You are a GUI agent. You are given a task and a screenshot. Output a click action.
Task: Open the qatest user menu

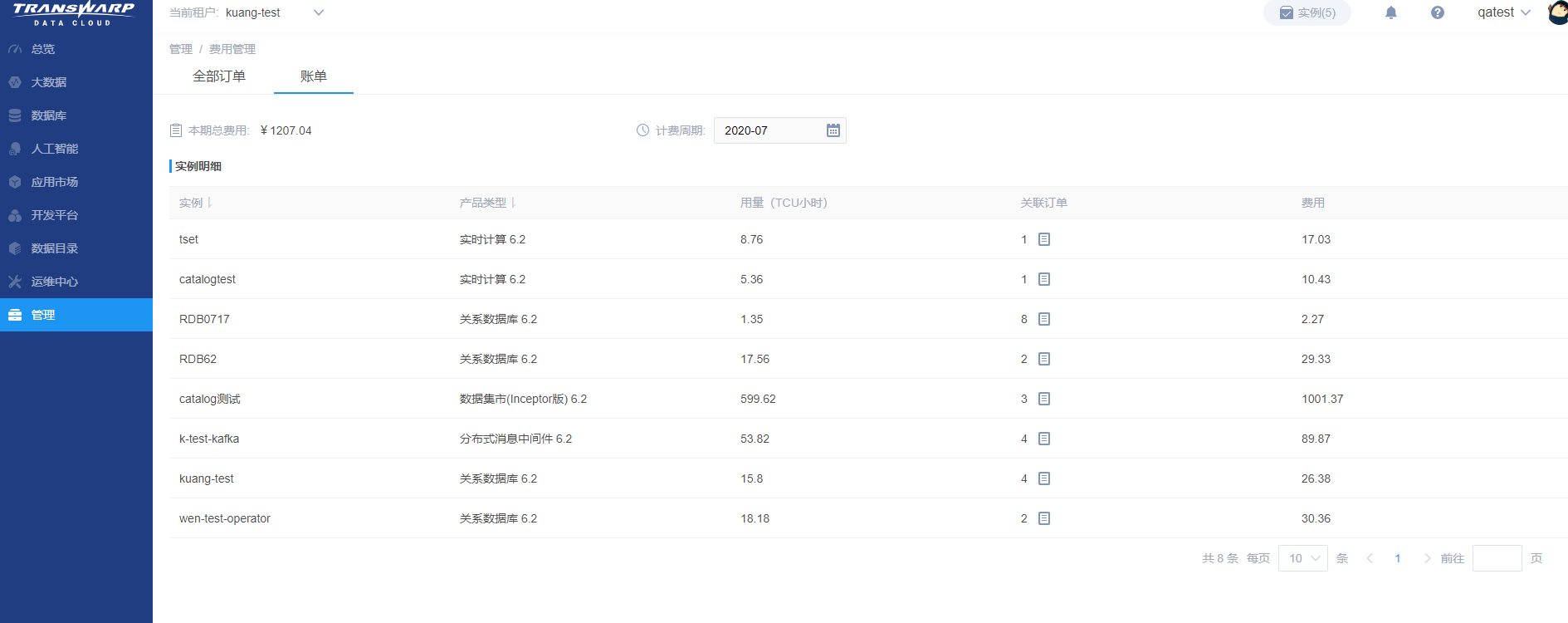tap(1503, 12)
